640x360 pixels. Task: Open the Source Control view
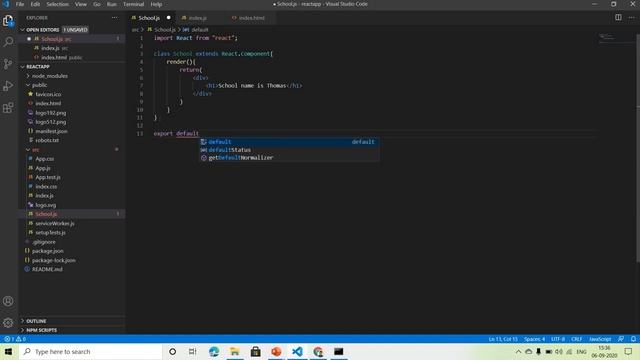point(8,64)
